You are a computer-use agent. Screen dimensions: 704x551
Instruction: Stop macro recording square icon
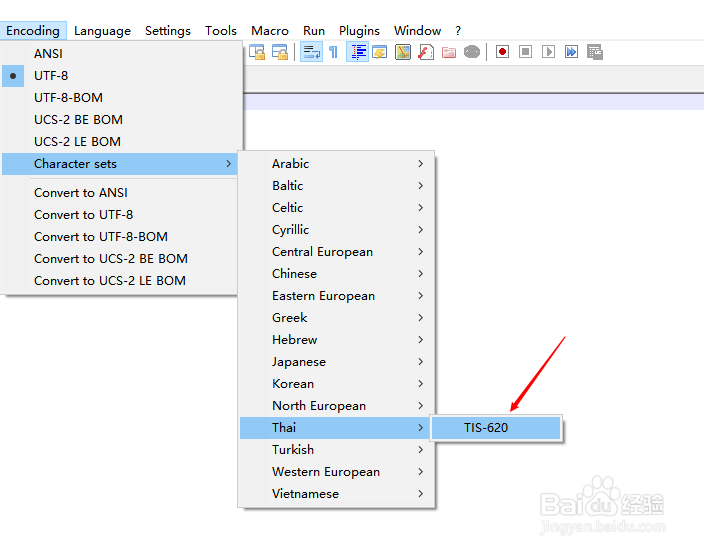[x=525, y=52]
